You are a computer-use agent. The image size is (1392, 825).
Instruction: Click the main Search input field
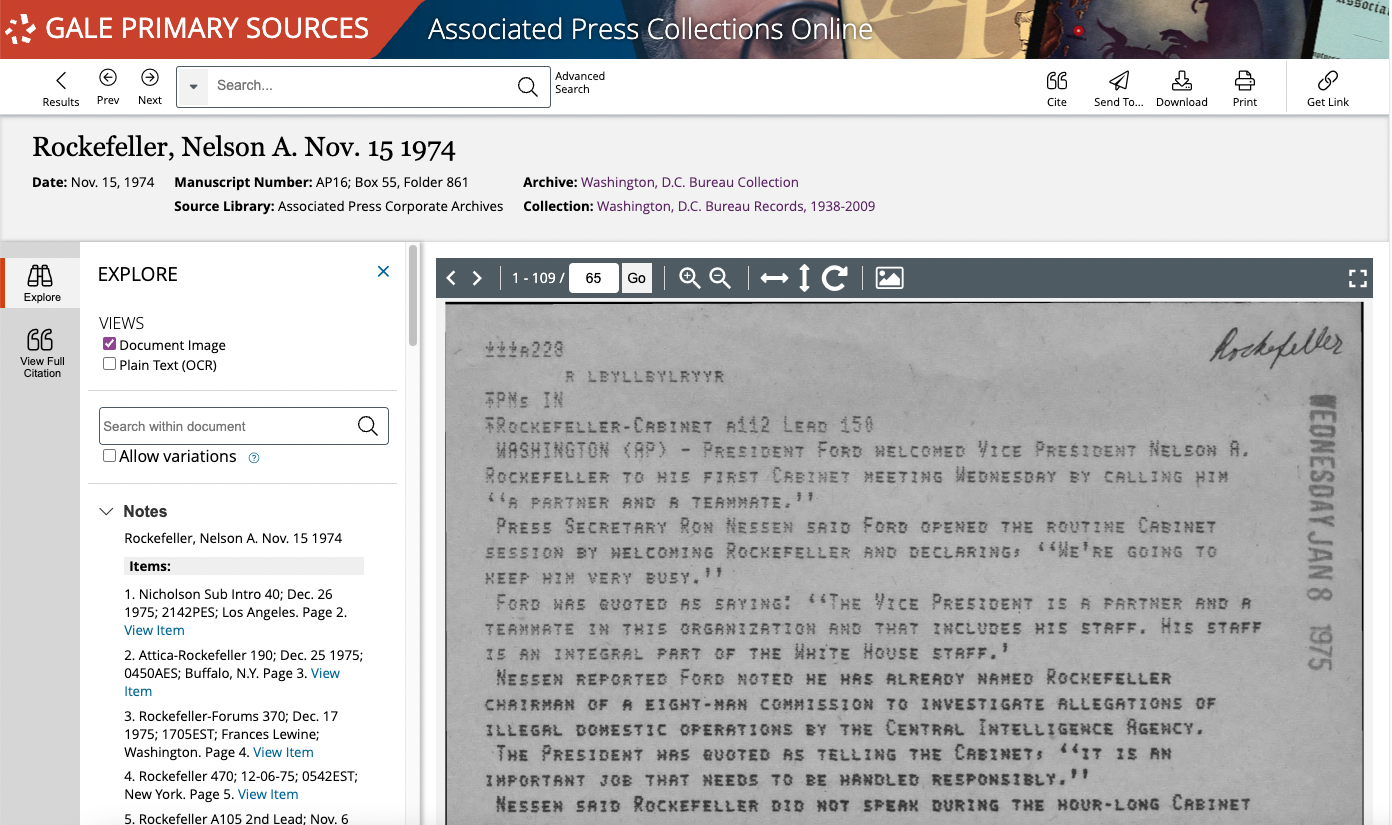click(360, 86)
